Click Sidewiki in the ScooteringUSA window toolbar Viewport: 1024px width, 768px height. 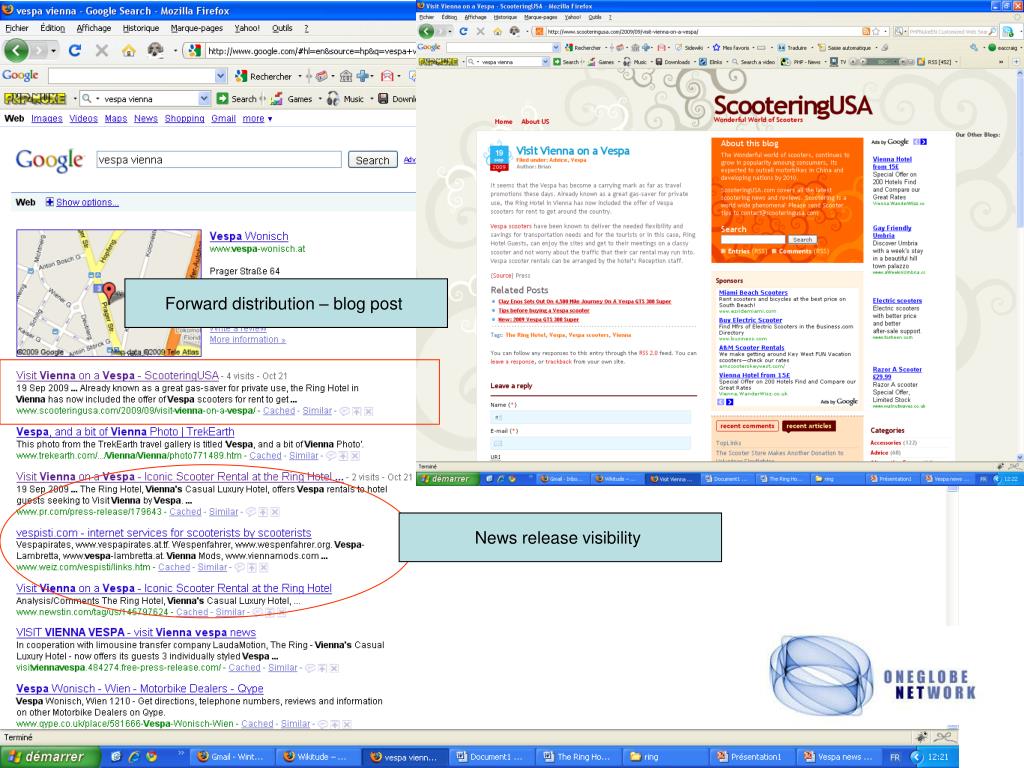pyautogui.click(x=690, y=48)
